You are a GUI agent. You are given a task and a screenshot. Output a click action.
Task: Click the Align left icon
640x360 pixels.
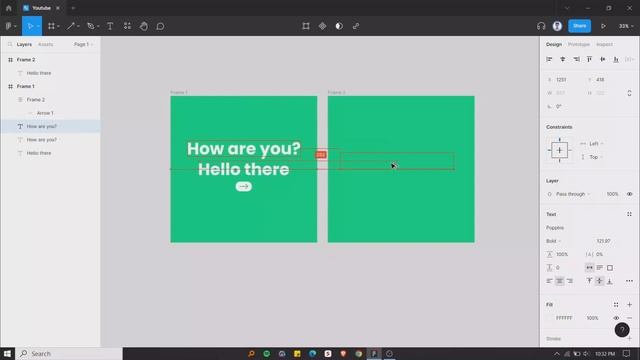pyautogui.click(x=549, y=60)
